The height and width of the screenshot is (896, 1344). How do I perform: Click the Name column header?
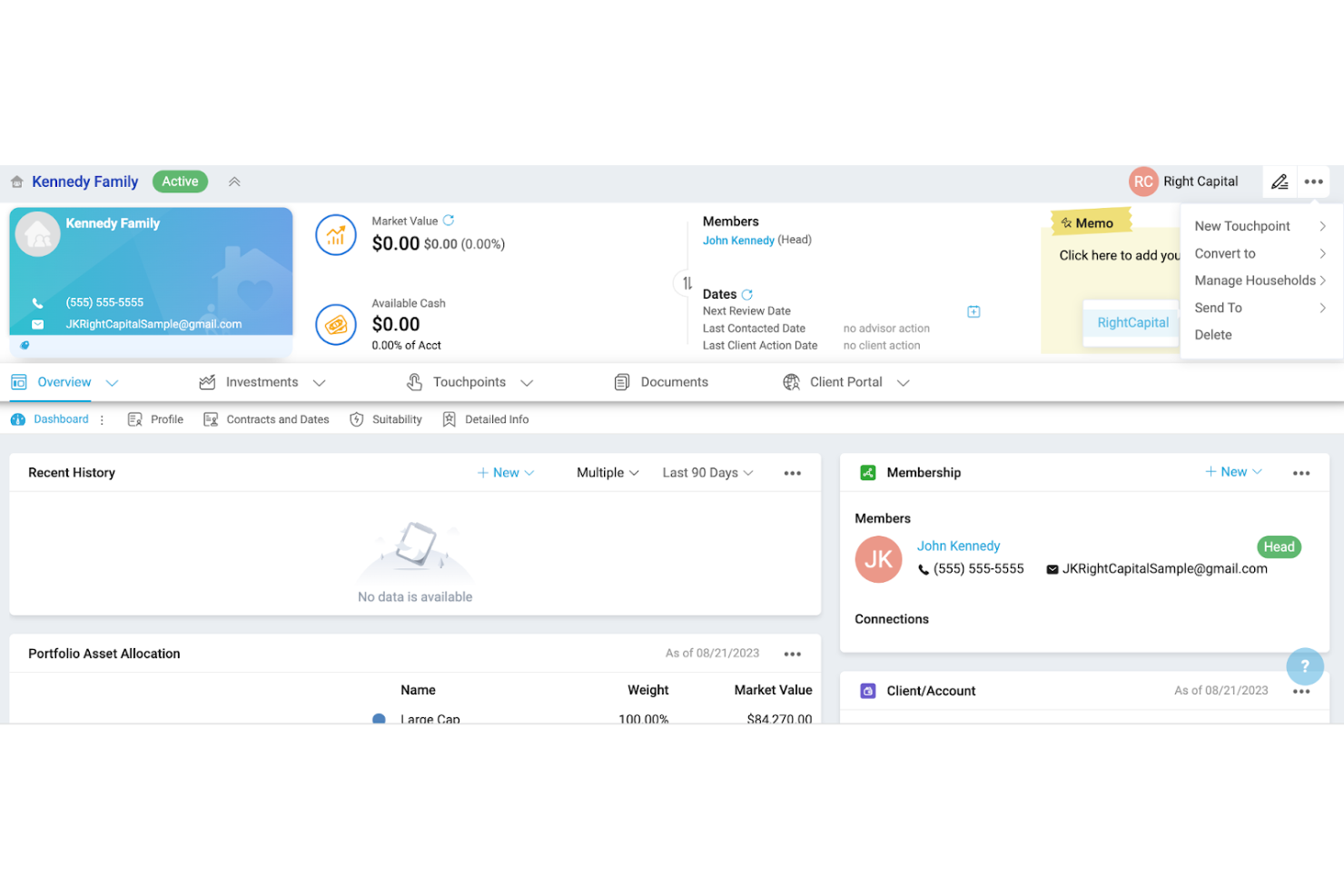418,690
